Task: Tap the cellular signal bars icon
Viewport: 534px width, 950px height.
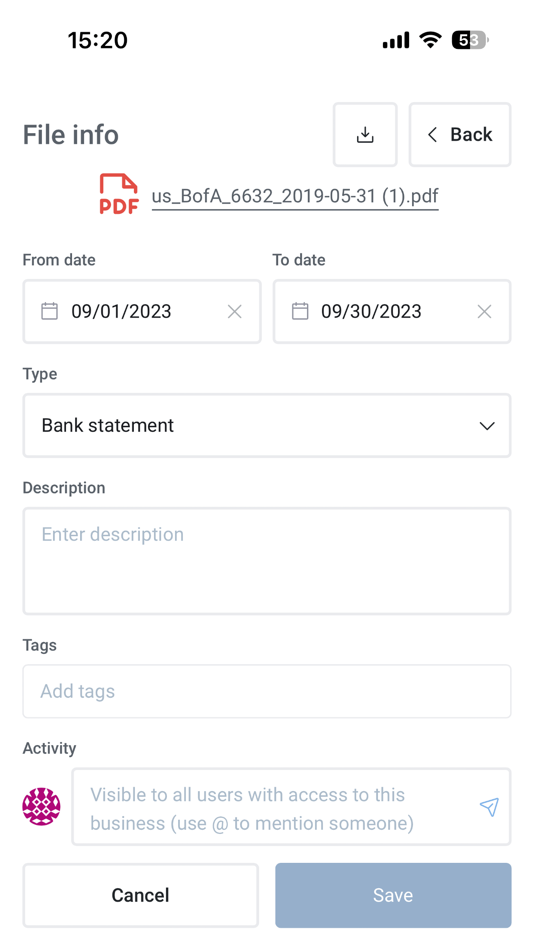Action: click(x=396, y=41)
